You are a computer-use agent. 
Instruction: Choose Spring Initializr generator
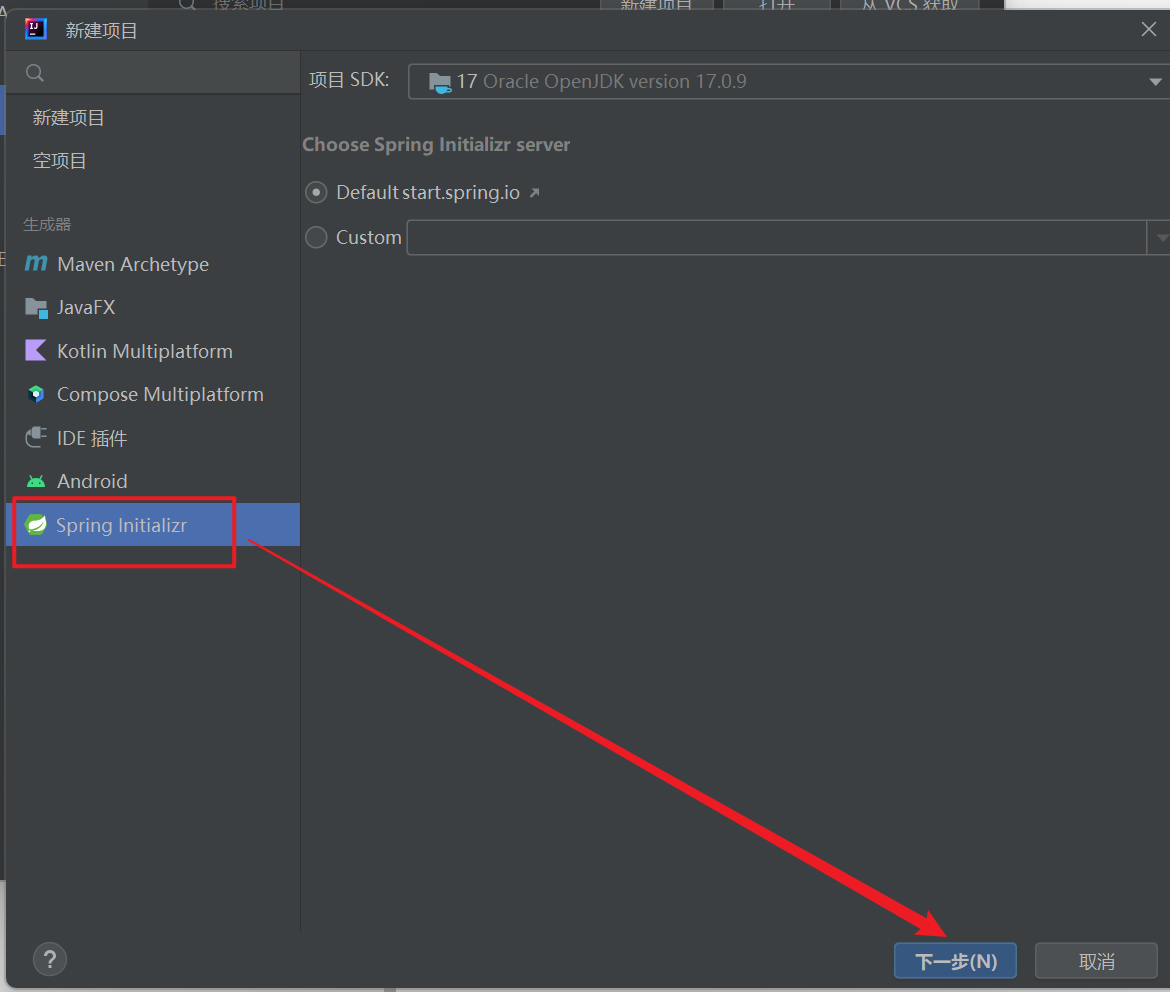tap(152, 525)
